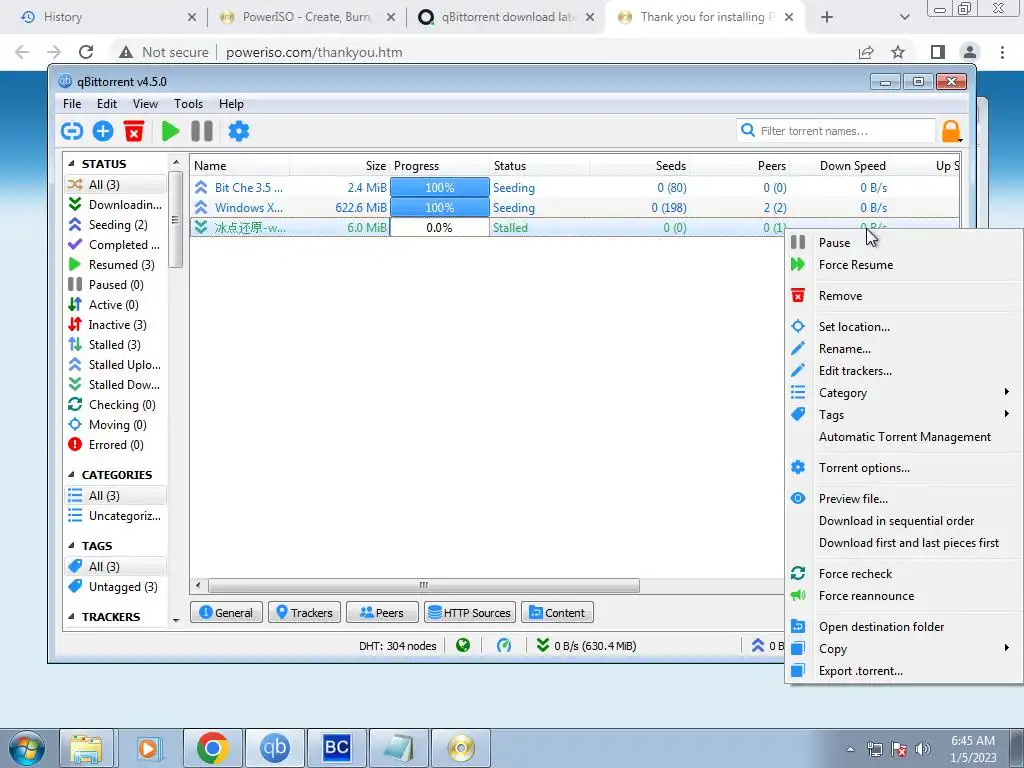Image resolution: width=1024 pixels, height=768 pixels.
Task: Click the Chrome taskbar icon
Action: point(212,748)
